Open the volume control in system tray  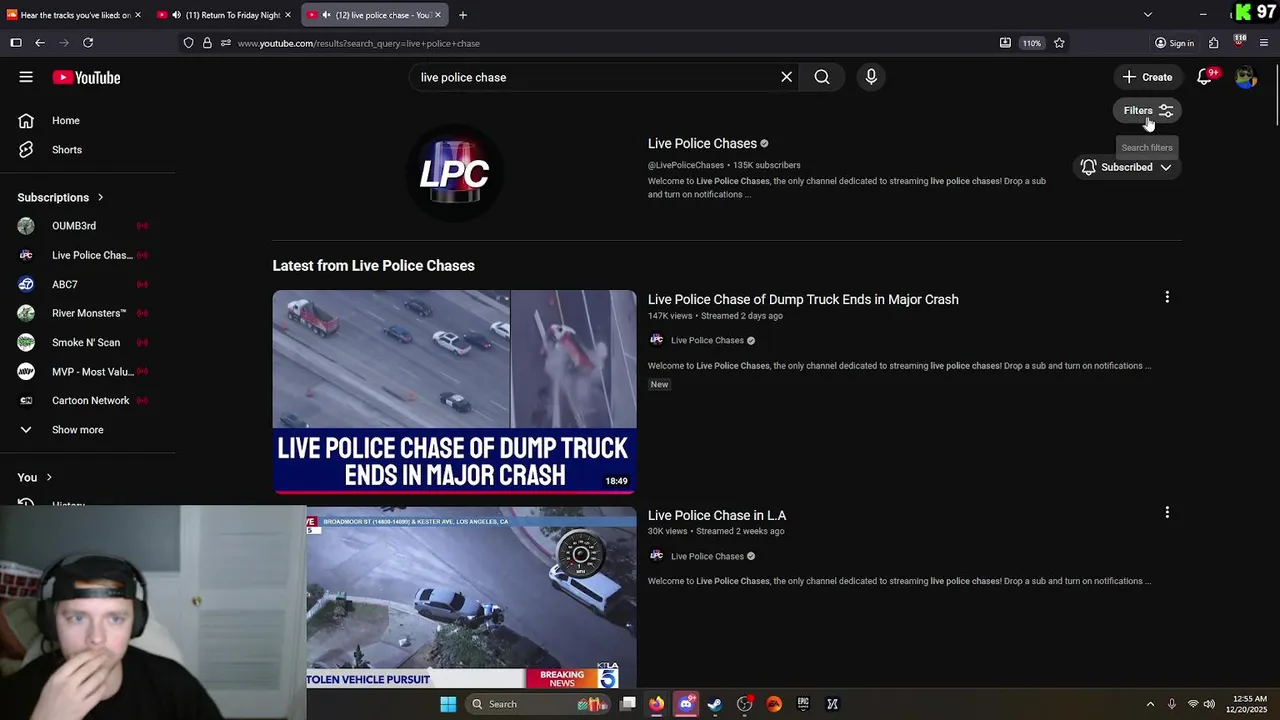coord(1209,704)
